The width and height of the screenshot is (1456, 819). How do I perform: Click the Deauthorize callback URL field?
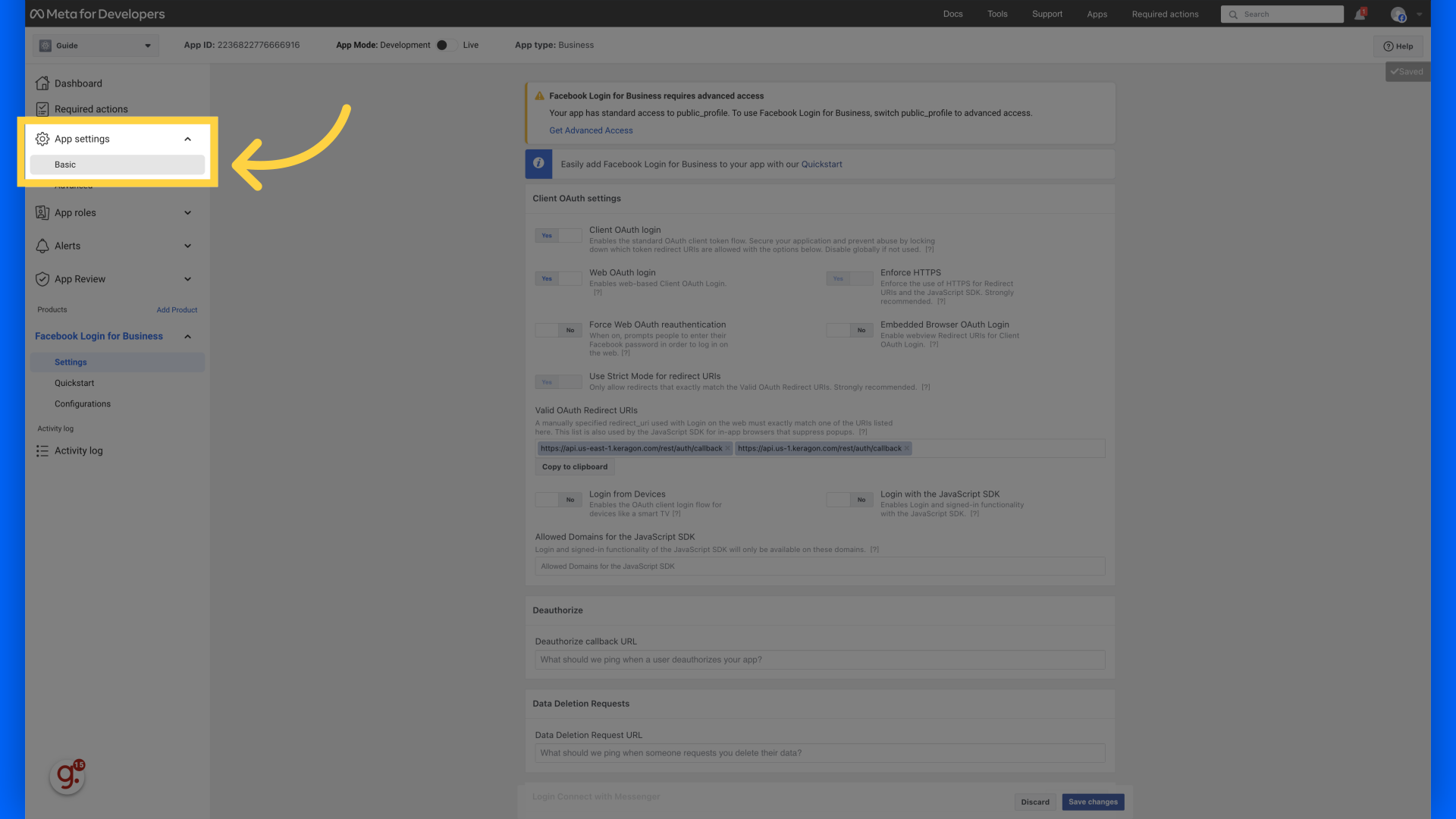(820, 660)
